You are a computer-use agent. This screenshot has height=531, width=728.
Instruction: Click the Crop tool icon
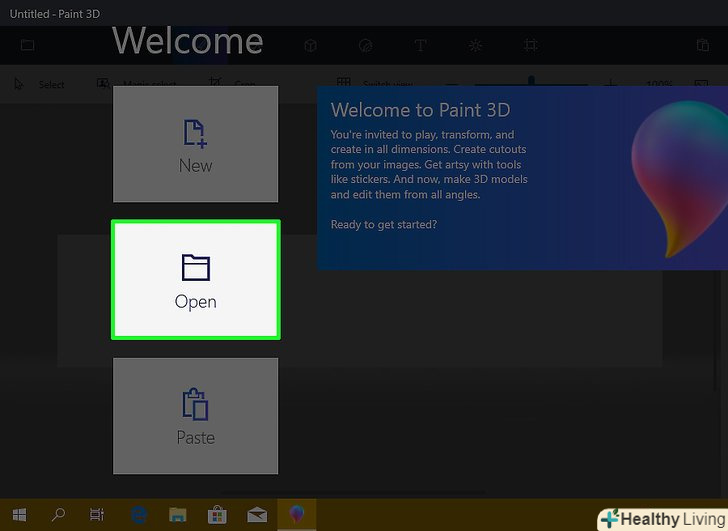(x=214, y=83)
